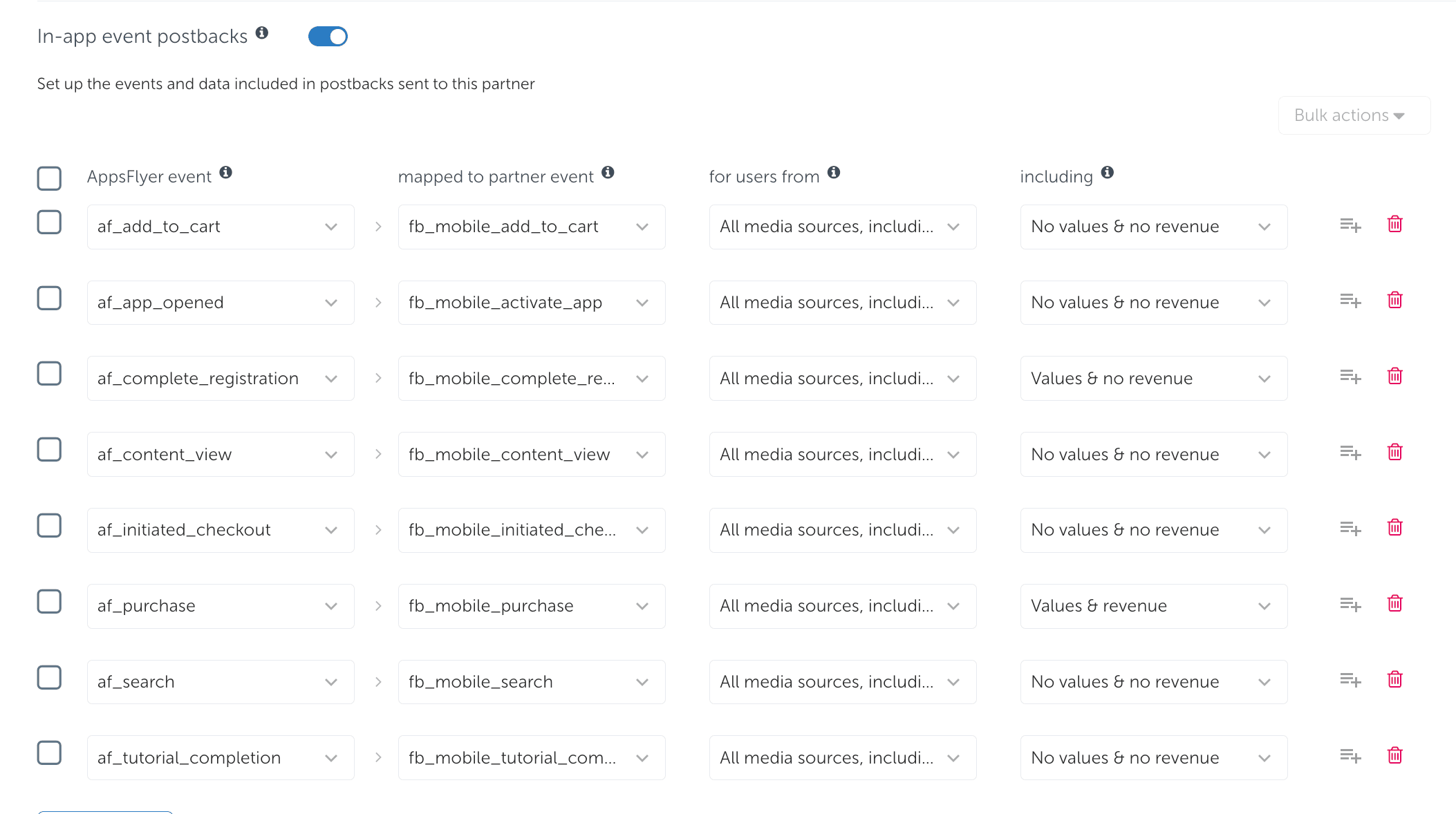Open media sources dropdown in af_add_to_cart row
Screen dimensions: 1456x814
[843, 227]
